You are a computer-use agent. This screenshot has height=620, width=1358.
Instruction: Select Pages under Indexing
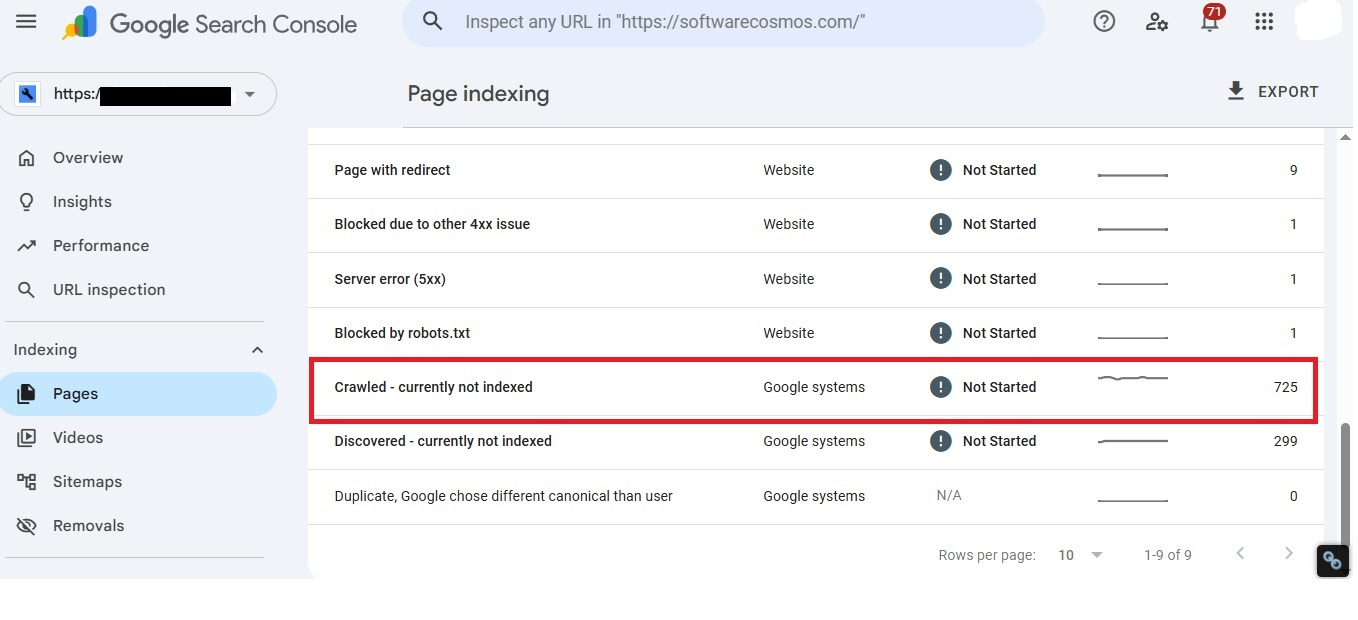(139, 394)
